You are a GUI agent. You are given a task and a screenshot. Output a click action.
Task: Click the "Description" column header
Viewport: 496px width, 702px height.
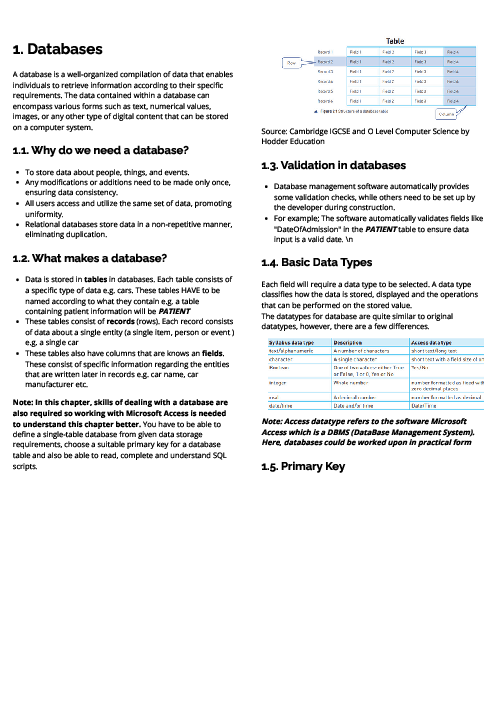pyautogui.click(x=347, y=342)
